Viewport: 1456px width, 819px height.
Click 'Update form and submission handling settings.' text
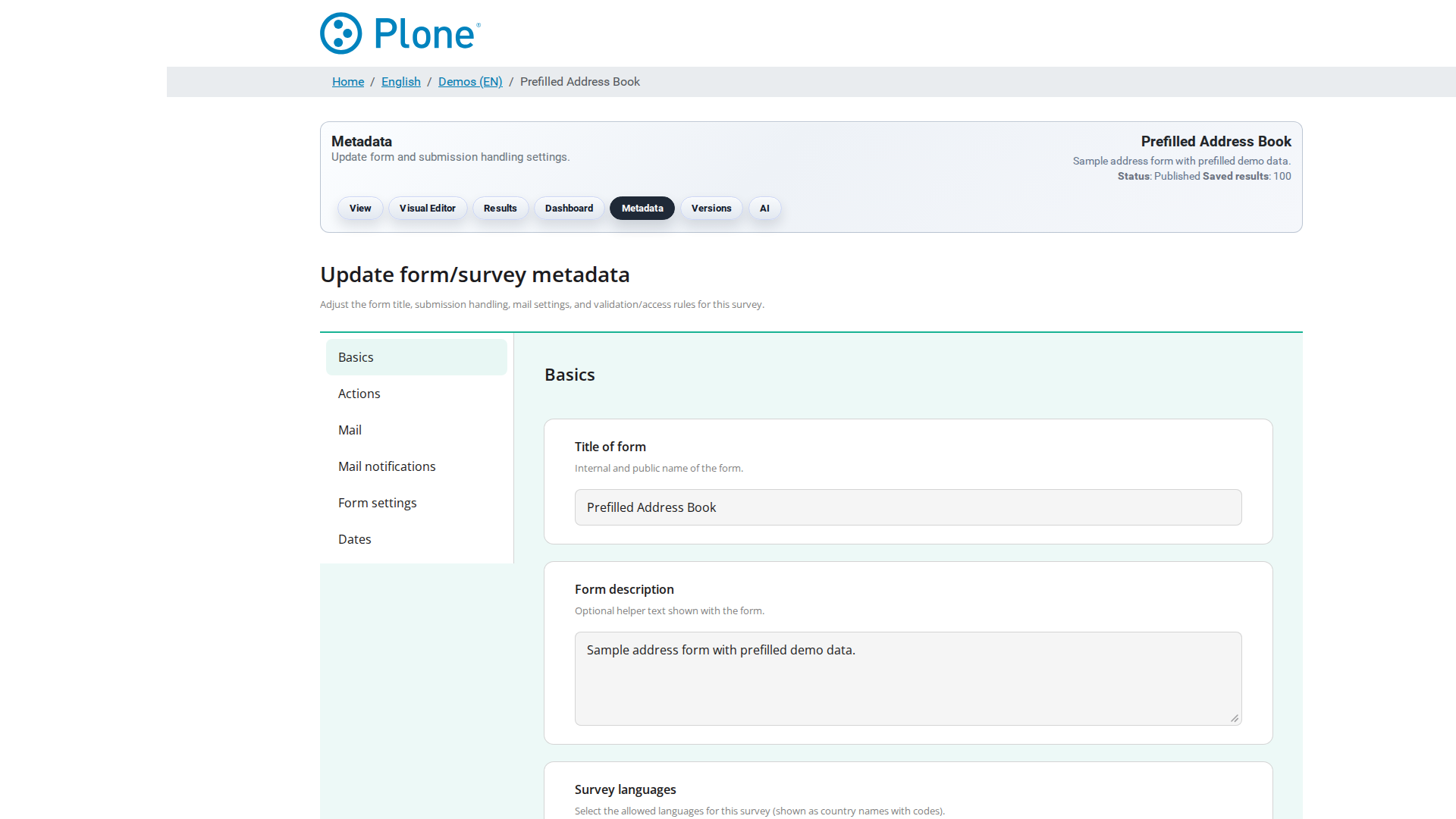[450, 157]
